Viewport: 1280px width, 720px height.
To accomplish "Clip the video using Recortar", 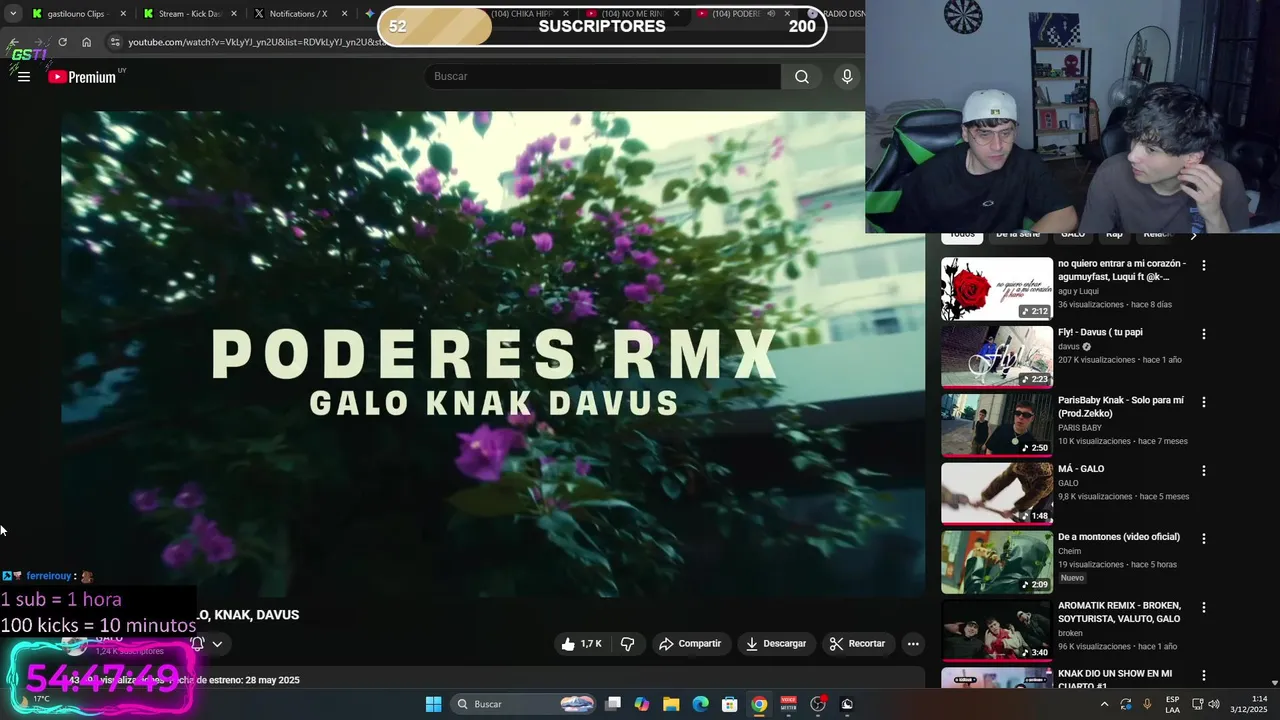I will [x=858, y=644].
